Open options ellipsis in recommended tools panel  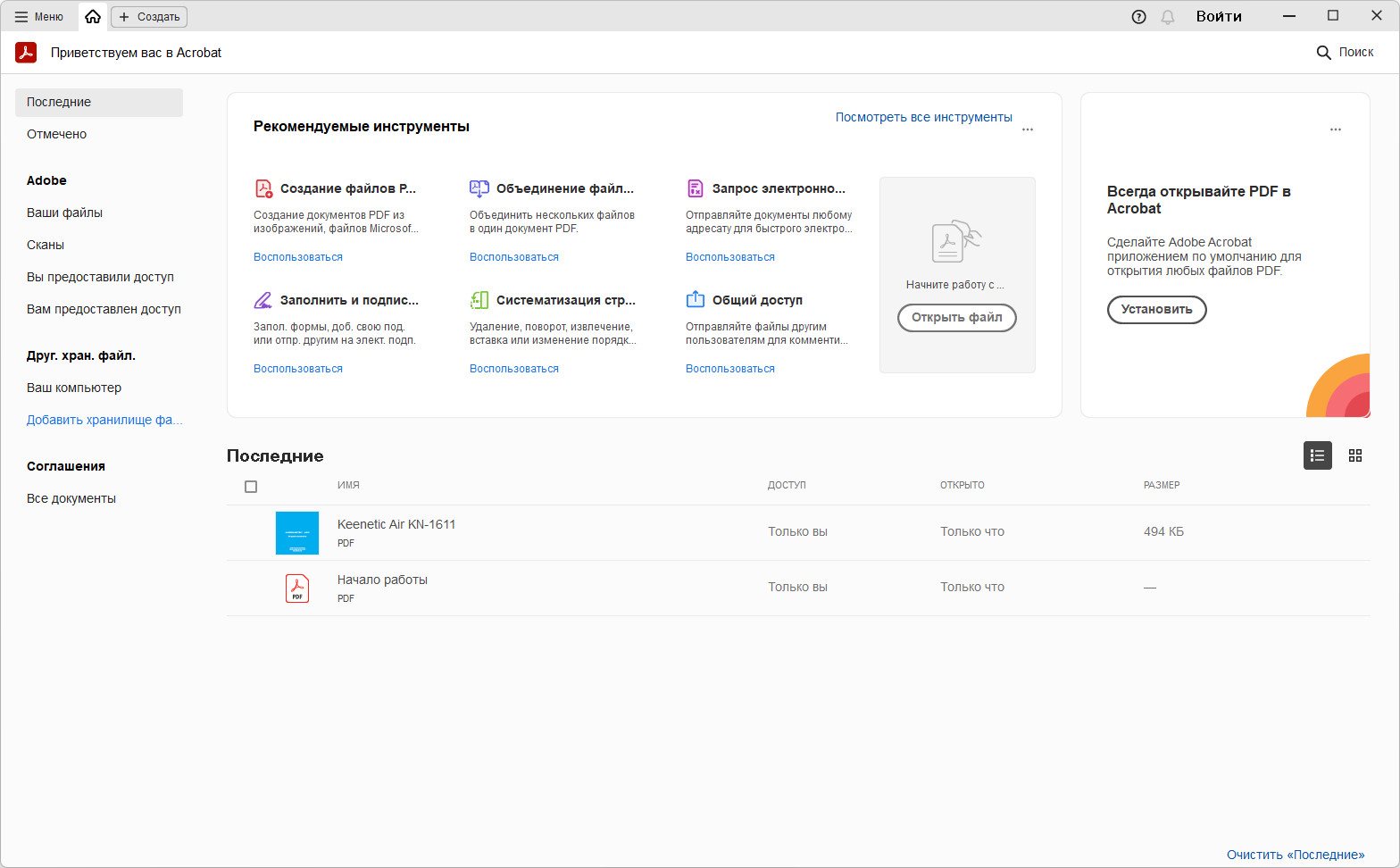tap(1028, 129)
